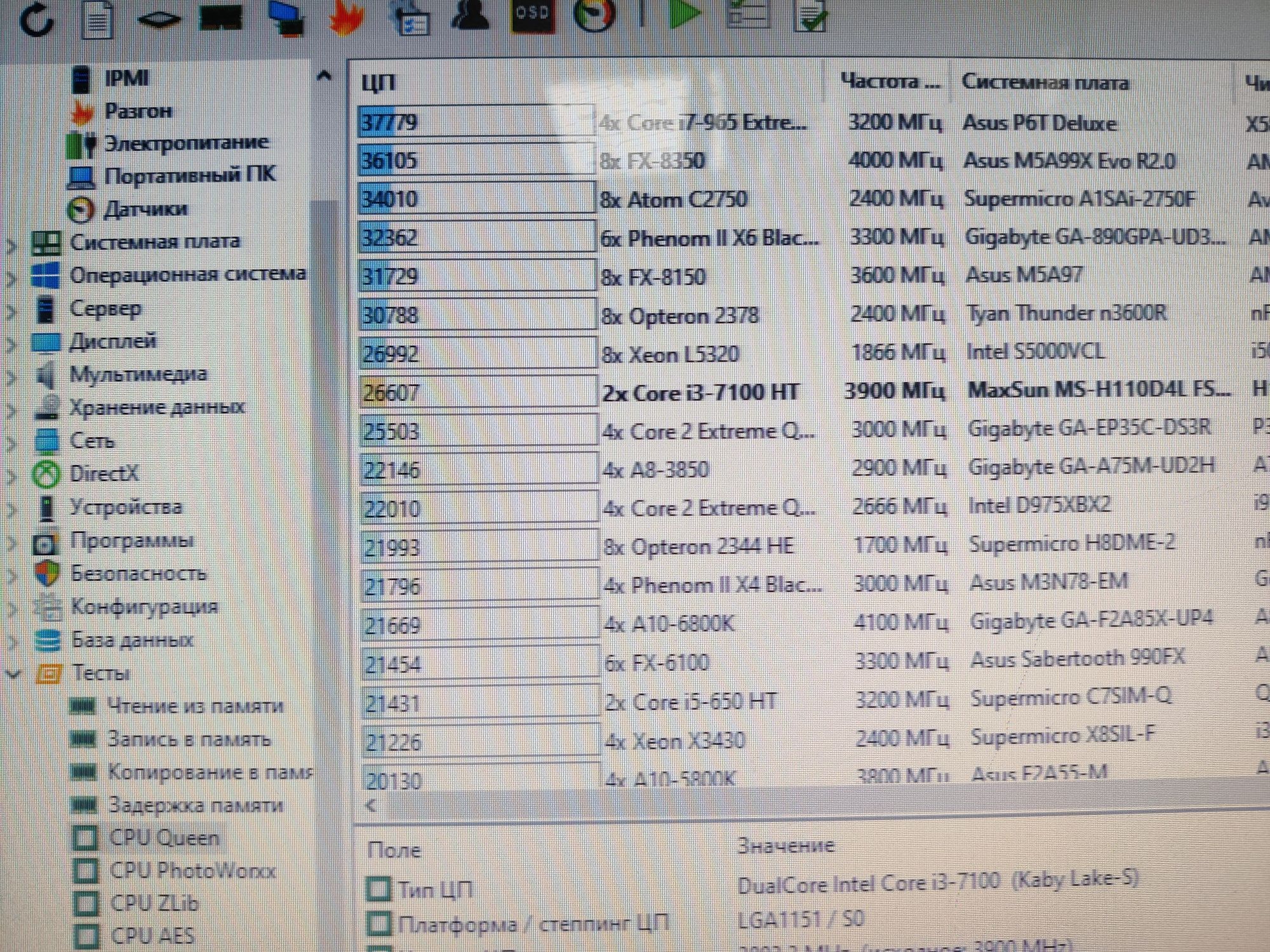
Task: Open Электропитание page
Action: (186, 143)
